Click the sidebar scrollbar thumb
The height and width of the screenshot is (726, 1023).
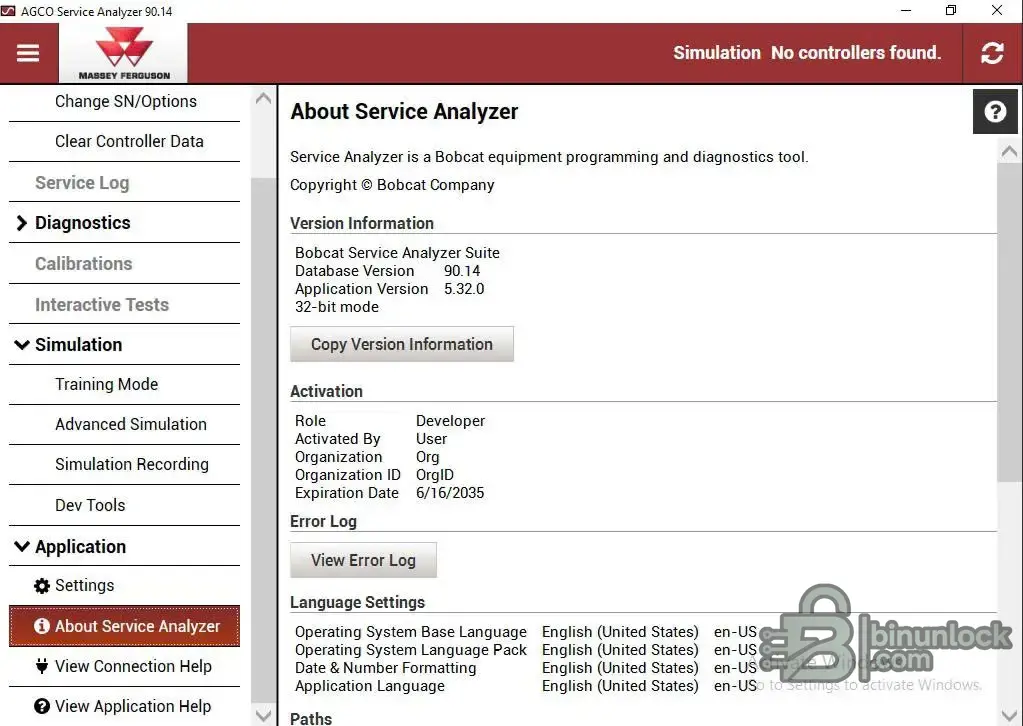pyautogui.click(x=264, y=440)
